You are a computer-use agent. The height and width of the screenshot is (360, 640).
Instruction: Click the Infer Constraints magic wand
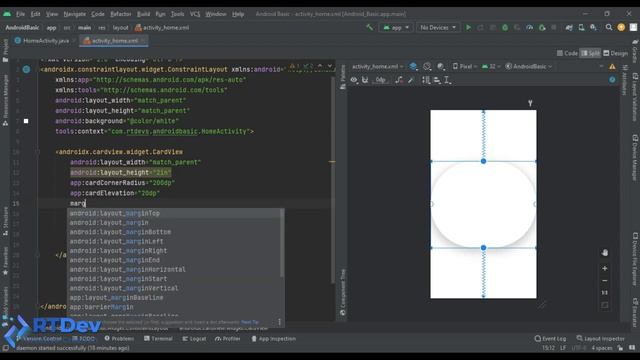tap(411, 80)
